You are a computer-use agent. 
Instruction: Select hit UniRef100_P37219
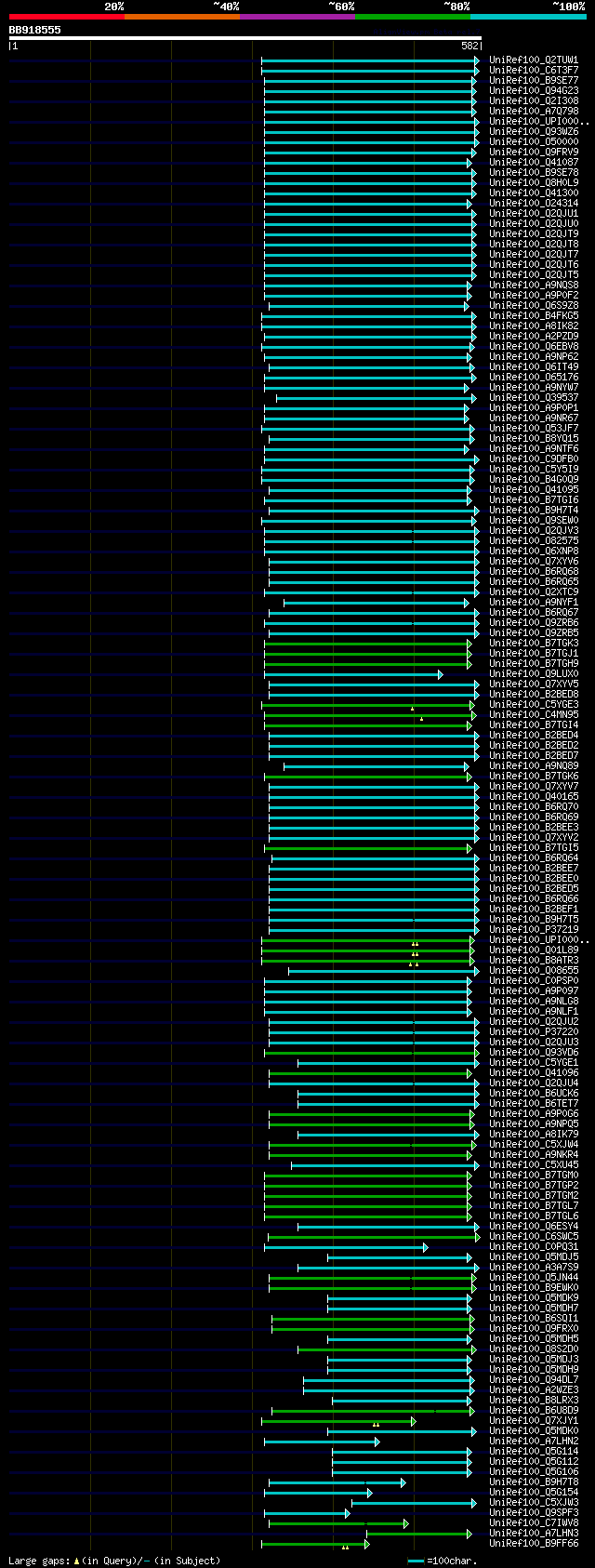pos(534,929)
